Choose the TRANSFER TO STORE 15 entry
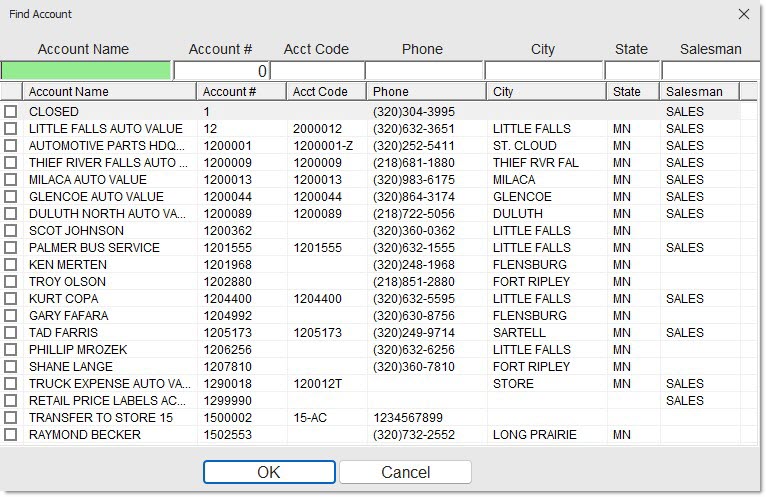 (100, 418)
